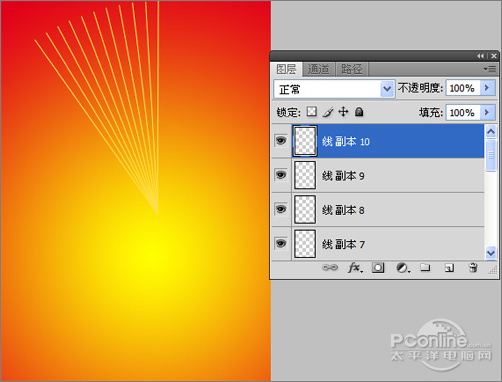
Task: Create a new layer group
Action: click(425, 267)
